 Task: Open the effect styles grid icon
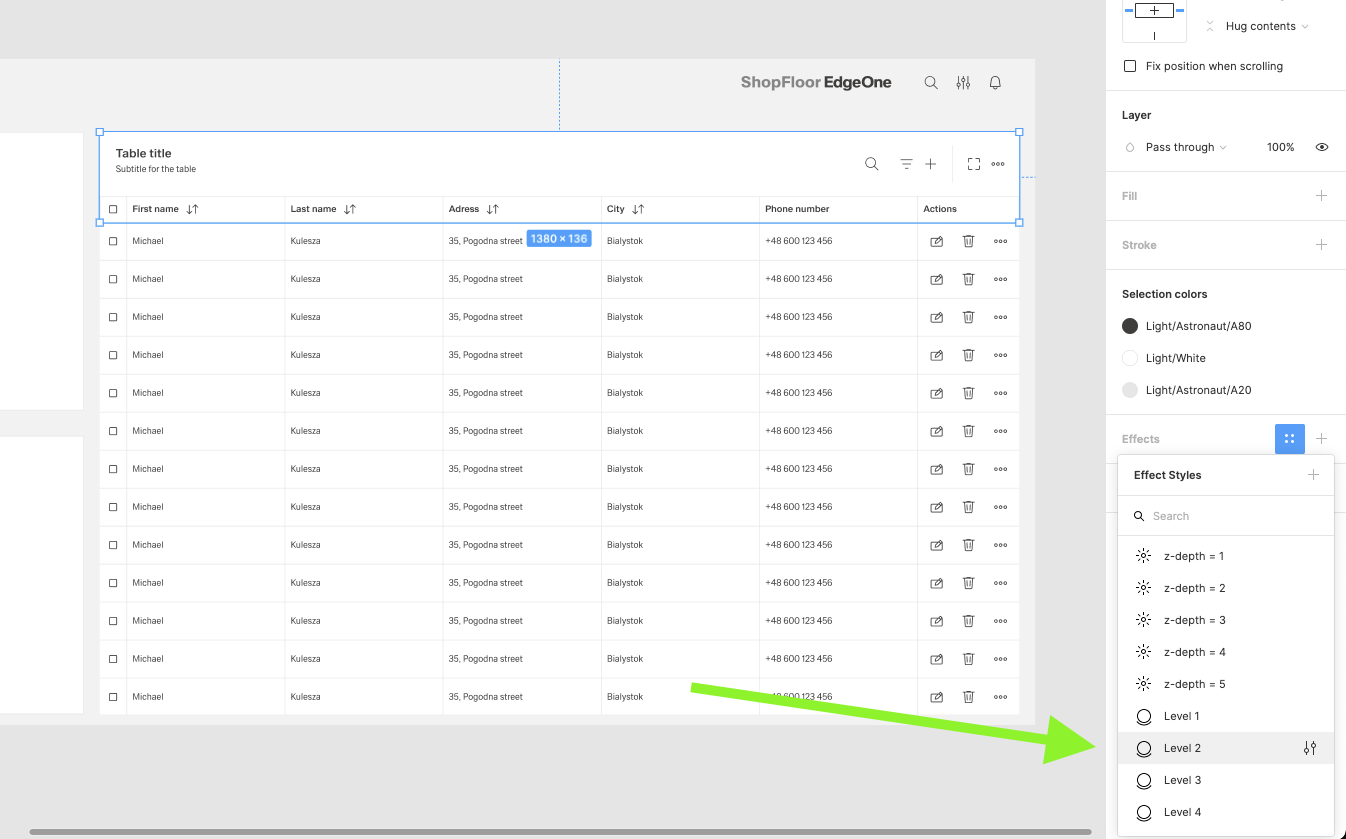coord(1289,439)
